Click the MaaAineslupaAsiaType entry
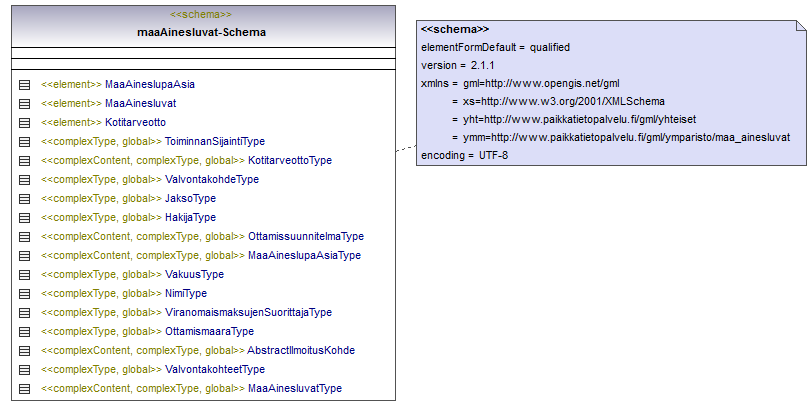 click(x=304, y=255)
